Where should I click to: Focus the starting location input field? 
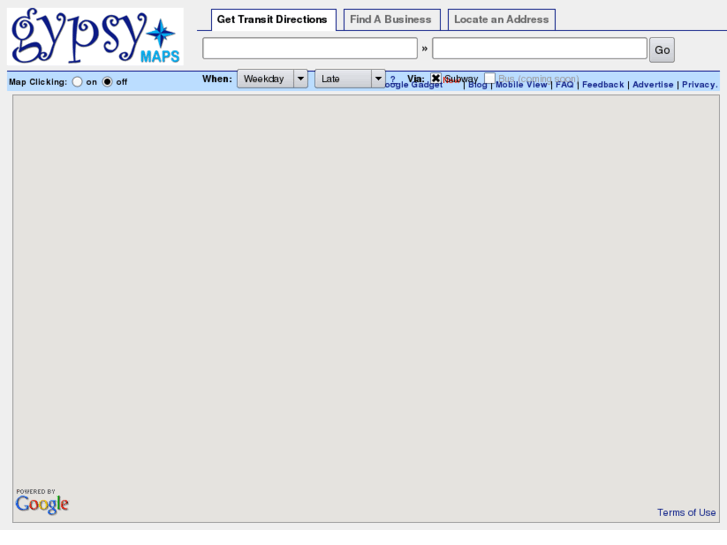tap(310, 48)
